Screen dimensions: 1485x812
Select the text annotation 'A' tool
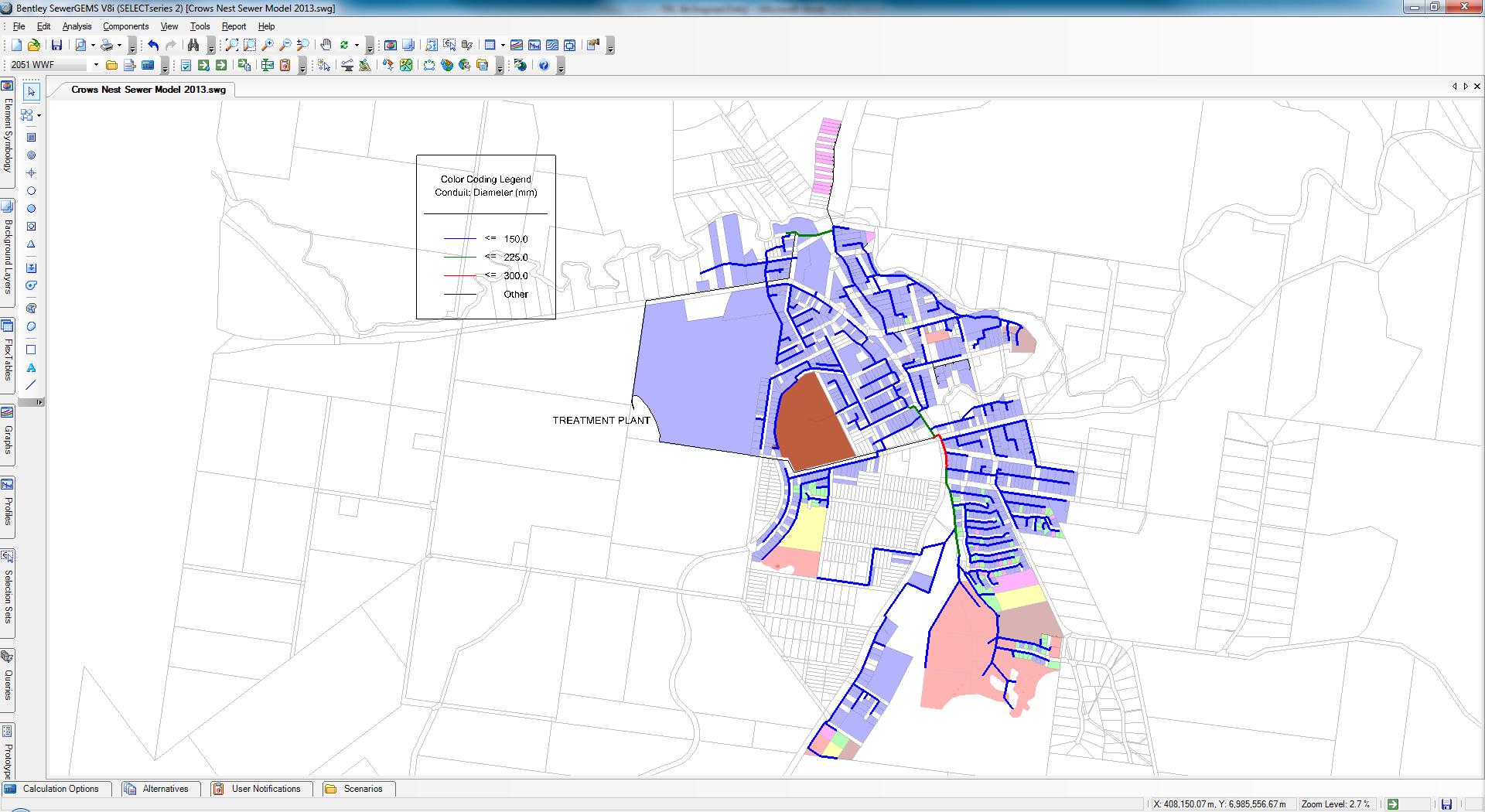31,367
